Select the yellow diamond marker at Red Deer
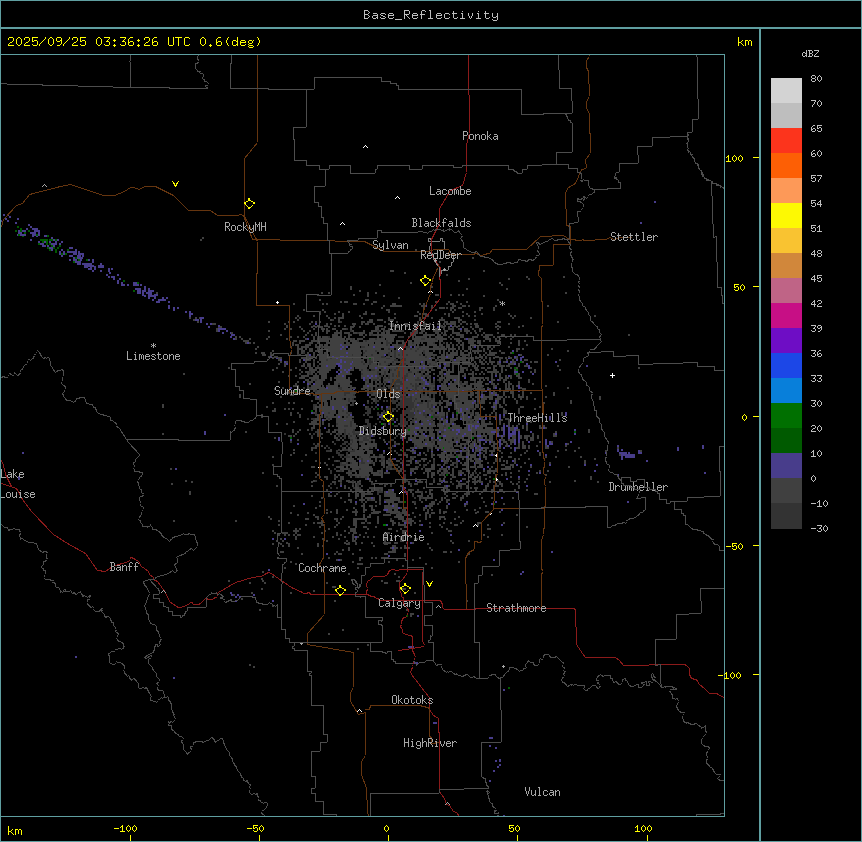 pos(425,281)
